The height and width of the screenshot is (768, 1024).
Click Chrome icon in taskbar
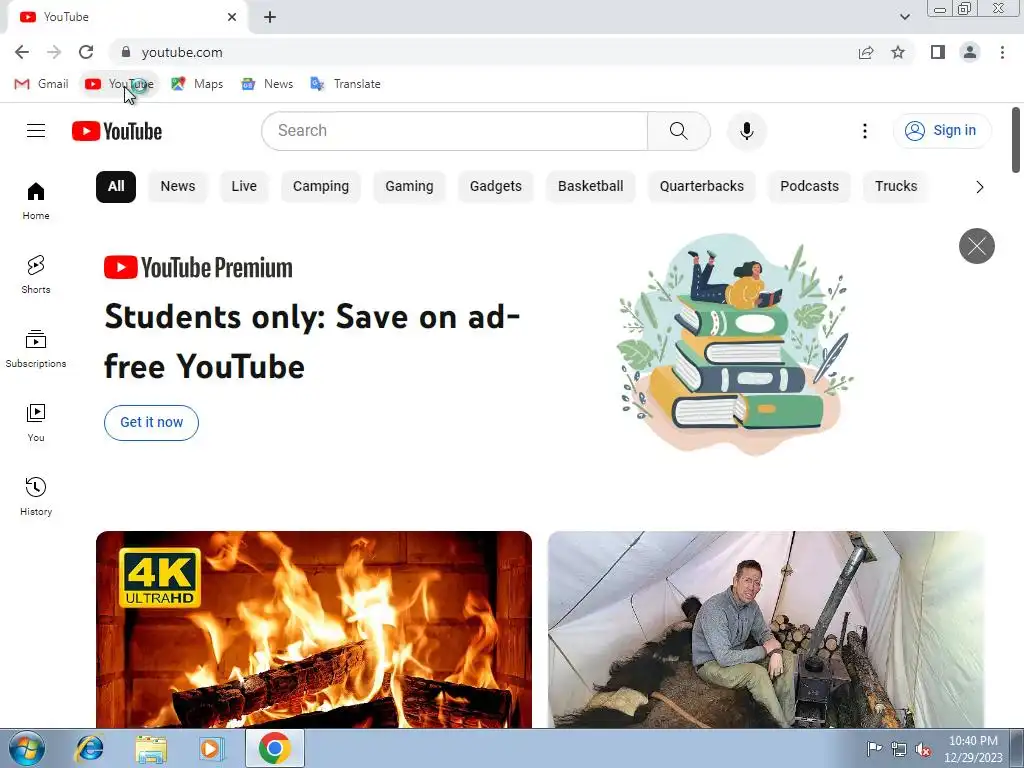point(274,748)
